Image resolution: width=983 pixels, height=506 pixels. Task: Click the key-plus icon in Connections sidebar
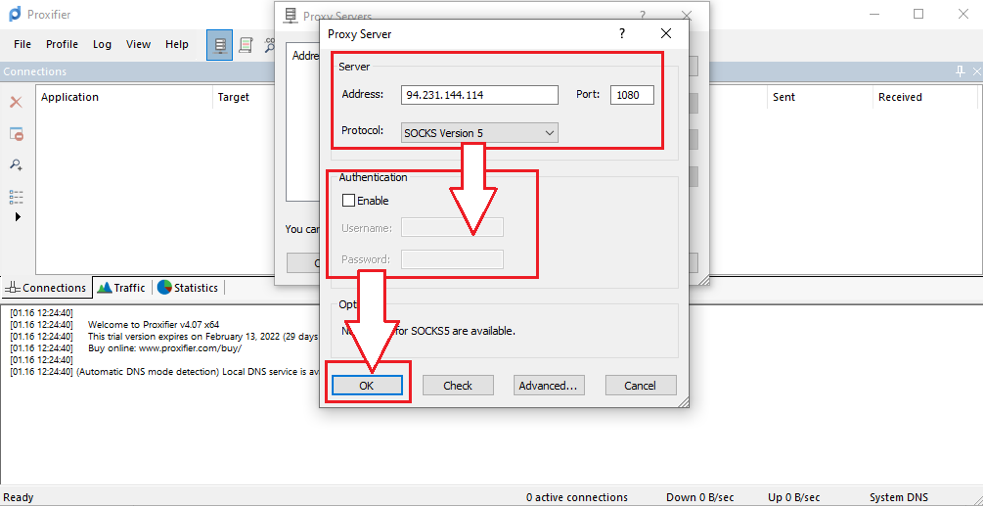pos(16,165)
